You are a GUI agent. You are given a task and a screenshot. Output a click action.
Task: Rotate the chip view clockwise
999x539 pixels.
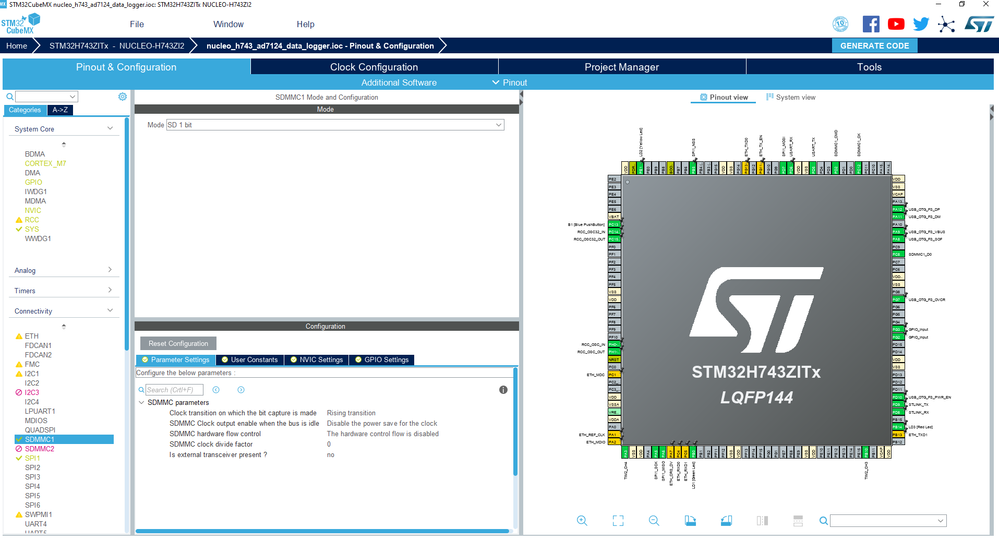pos(690,521)
